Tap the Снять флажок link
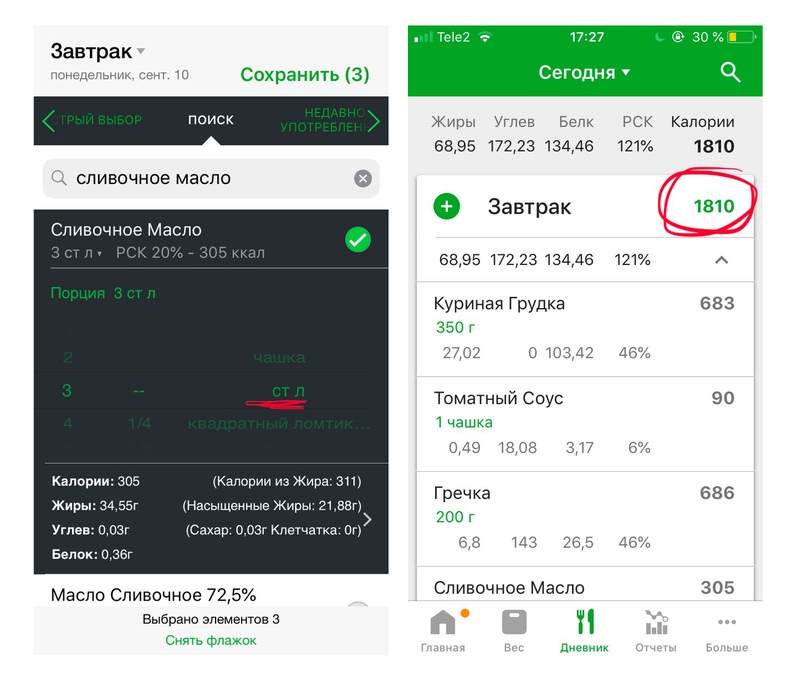 [x=210, y=640]
